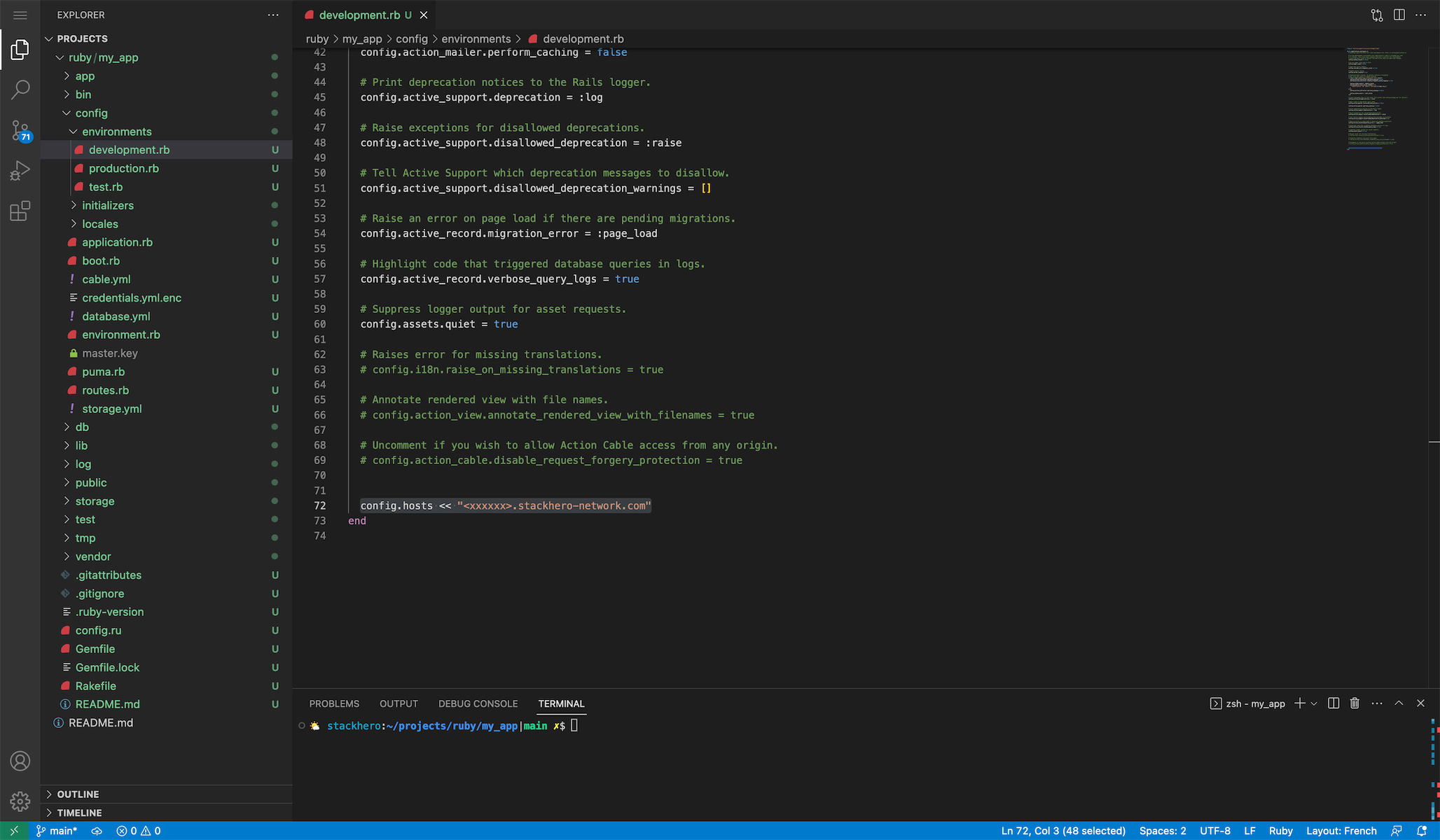Click the split editor right icon
The width and height of the screenshot is (1440, 840).
[1399, 15]
